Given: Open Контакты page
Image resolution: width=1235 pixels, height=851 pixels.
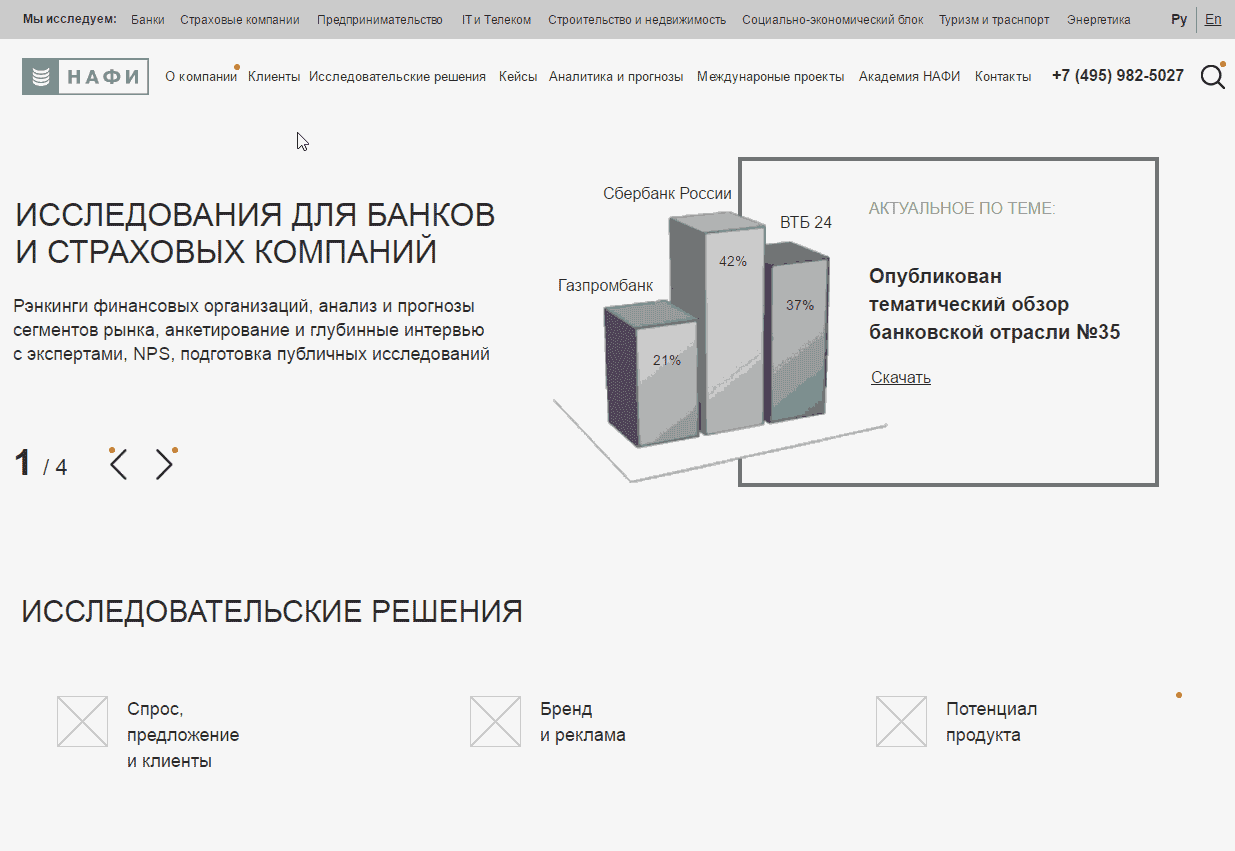Looking at the screenshot, I should (1002, 77).
